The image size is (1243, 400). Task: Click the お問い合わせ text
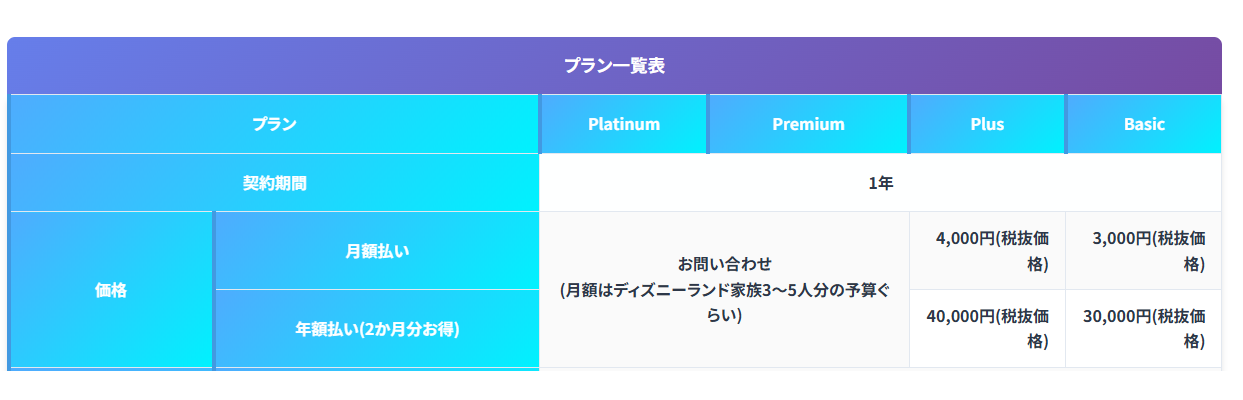click(x=724, y=264)
